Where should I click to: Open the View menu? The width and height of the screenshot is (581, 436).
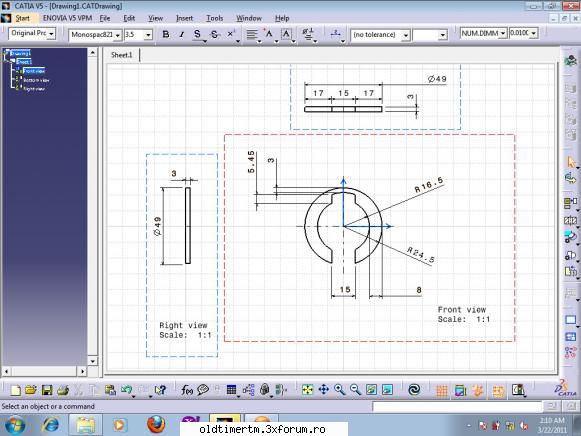(156, 18)
